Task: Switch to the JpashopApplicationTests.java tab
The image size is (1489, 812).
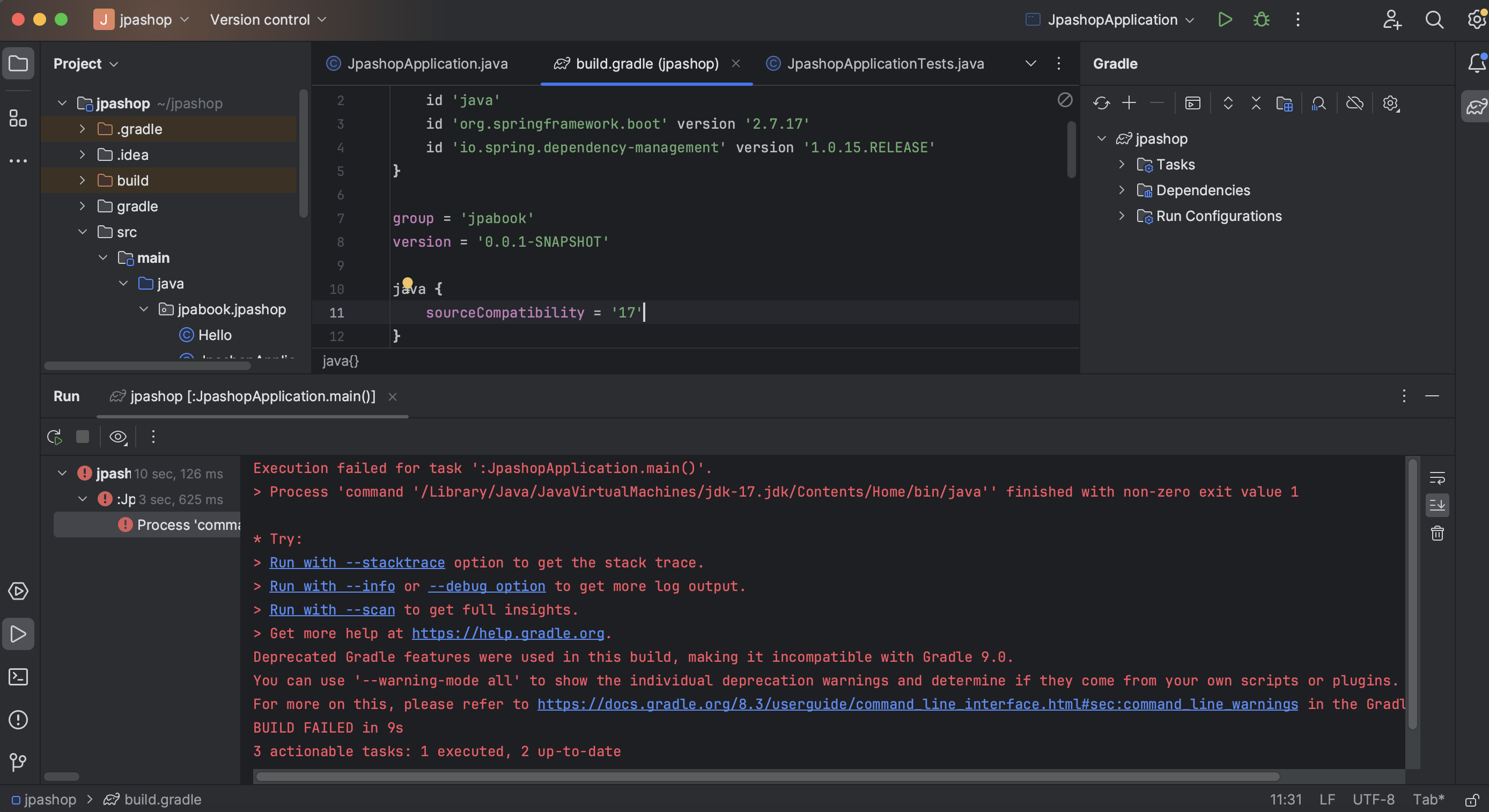Action: pyautogui.click(x=884, y=64)
